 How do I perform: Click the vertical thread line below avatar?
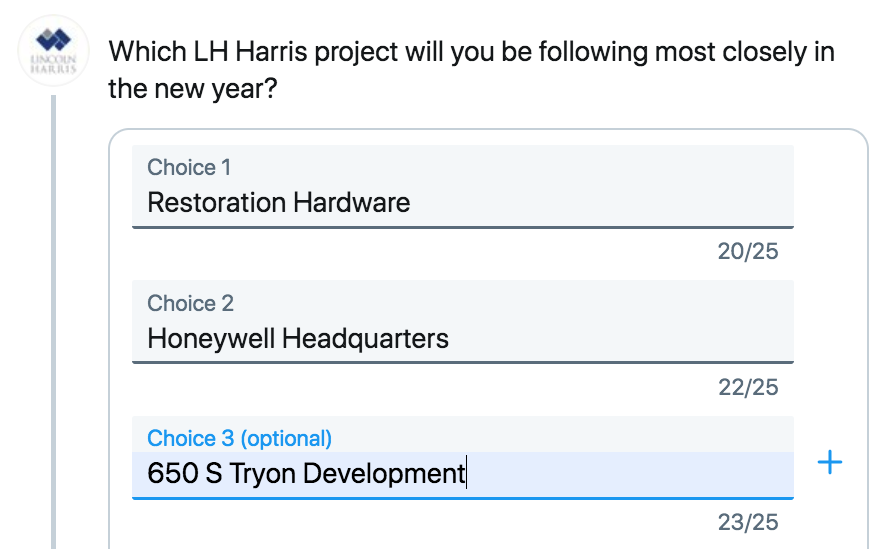(55, 320)
